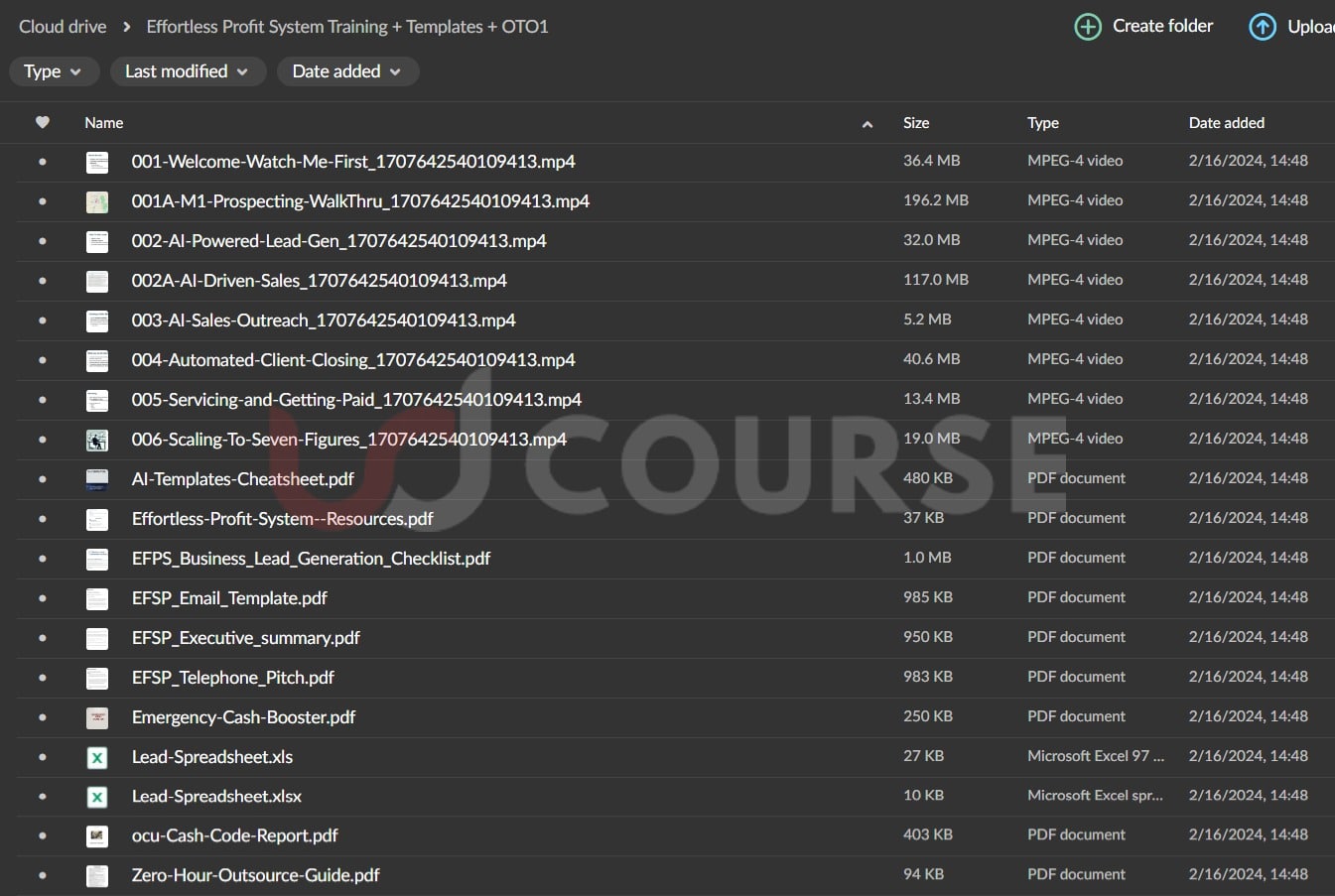This screenshot has height=896, width=1335.
Task: Click the ocu-Cash-Code-Report.pdf file icon
Action: [97, 836]
